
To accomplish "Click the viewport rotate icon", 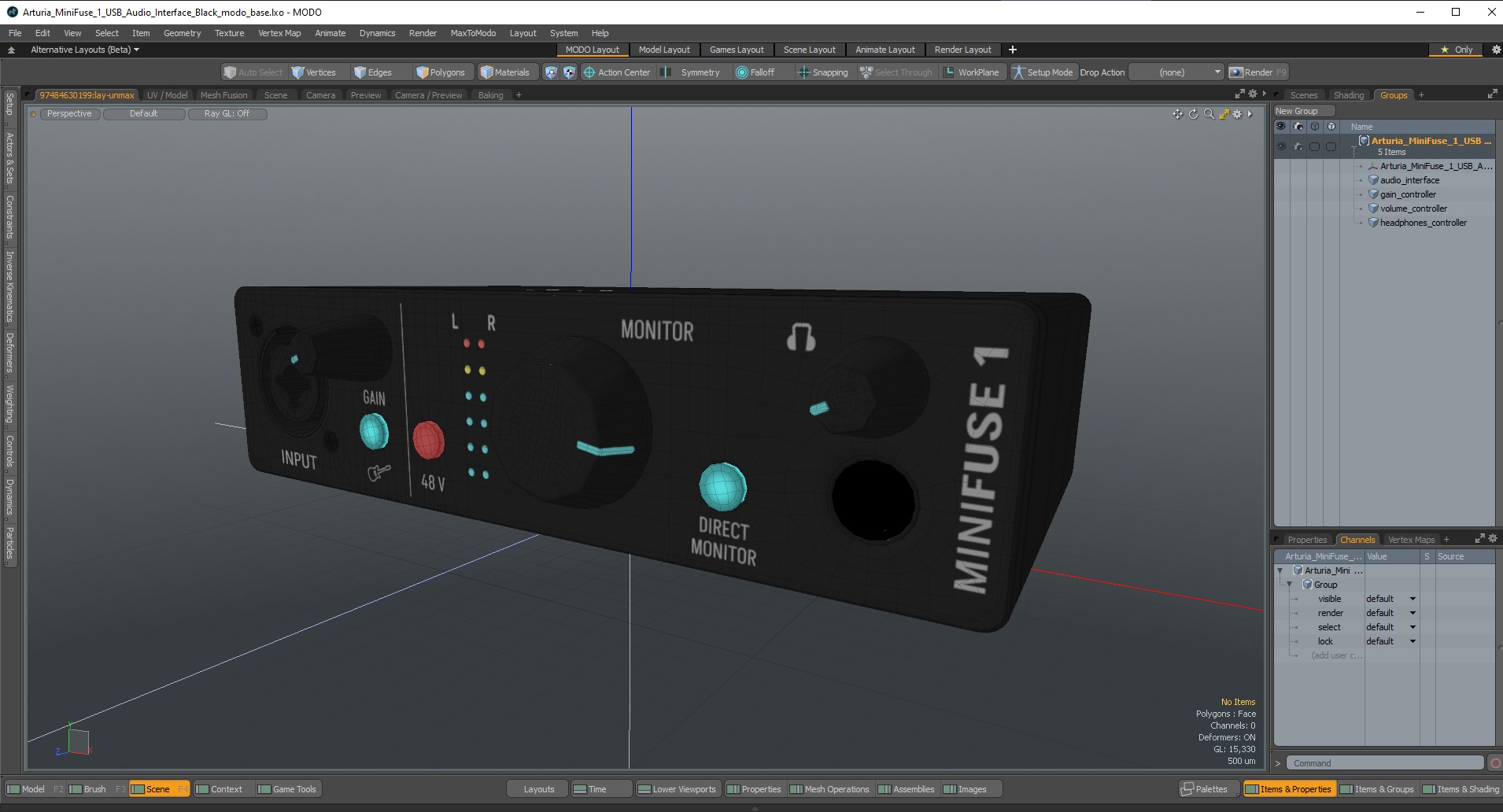I will pos(1193,114).
